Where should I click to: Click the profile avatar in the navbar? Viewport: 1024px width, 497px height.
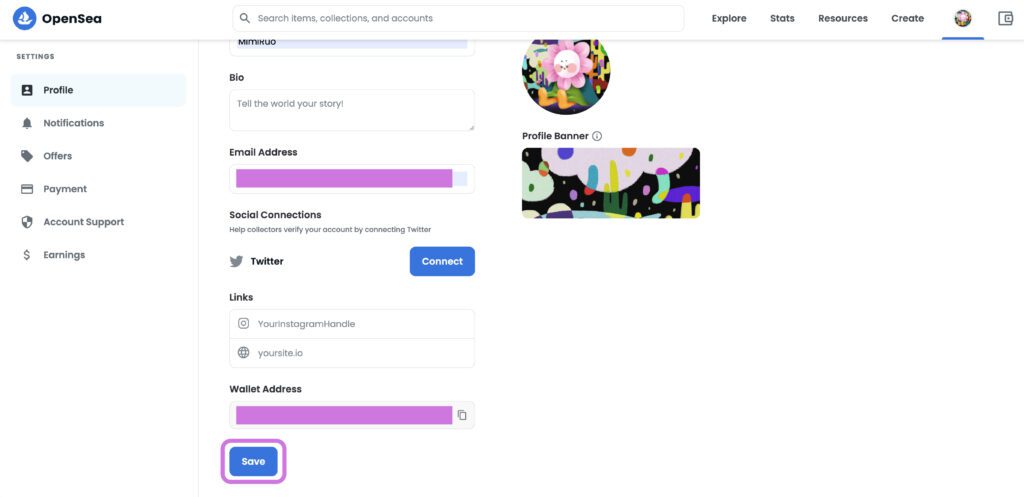point(963,18)
